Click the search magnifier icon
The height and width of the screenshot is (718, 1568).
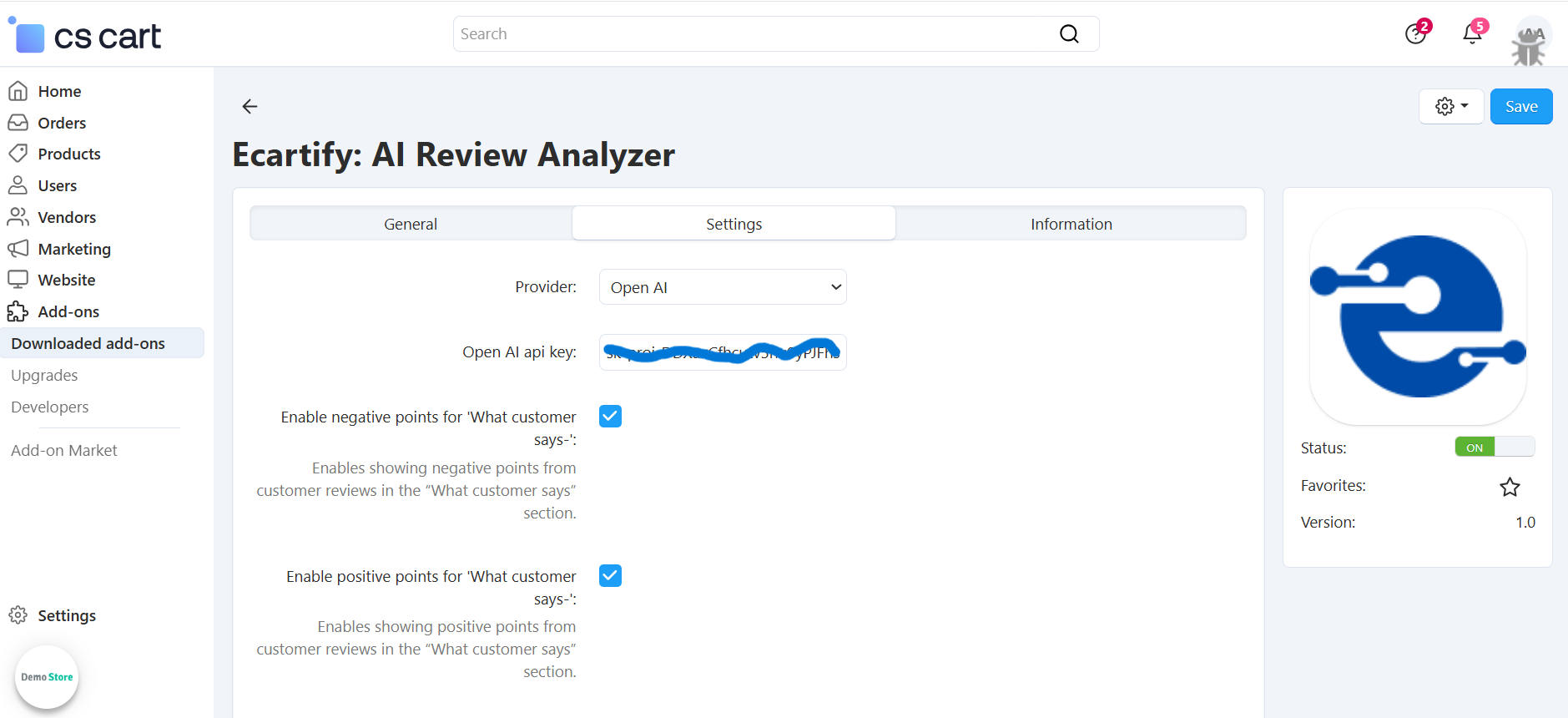pos(1069,34)
